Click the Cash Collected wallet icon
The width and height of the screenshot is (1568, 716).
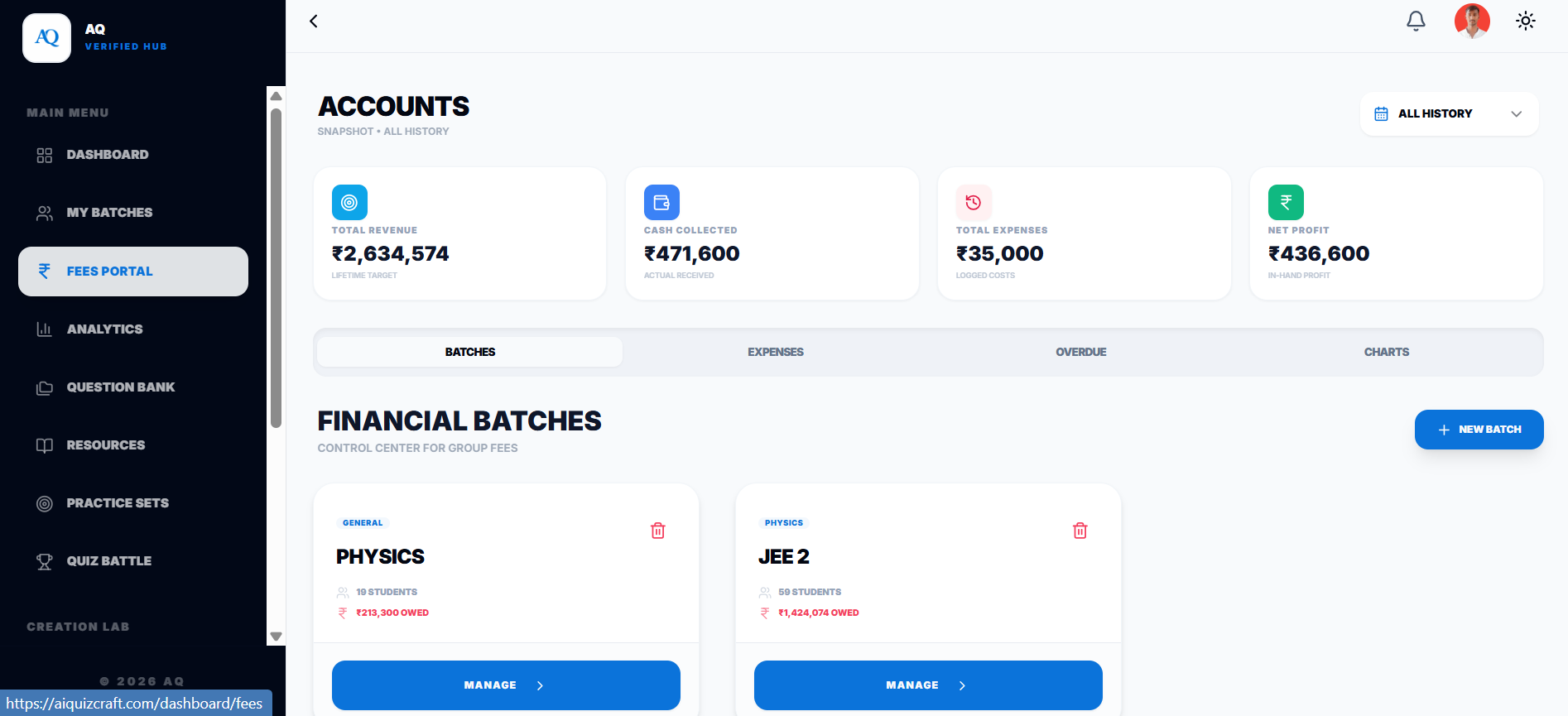[661, 202]
